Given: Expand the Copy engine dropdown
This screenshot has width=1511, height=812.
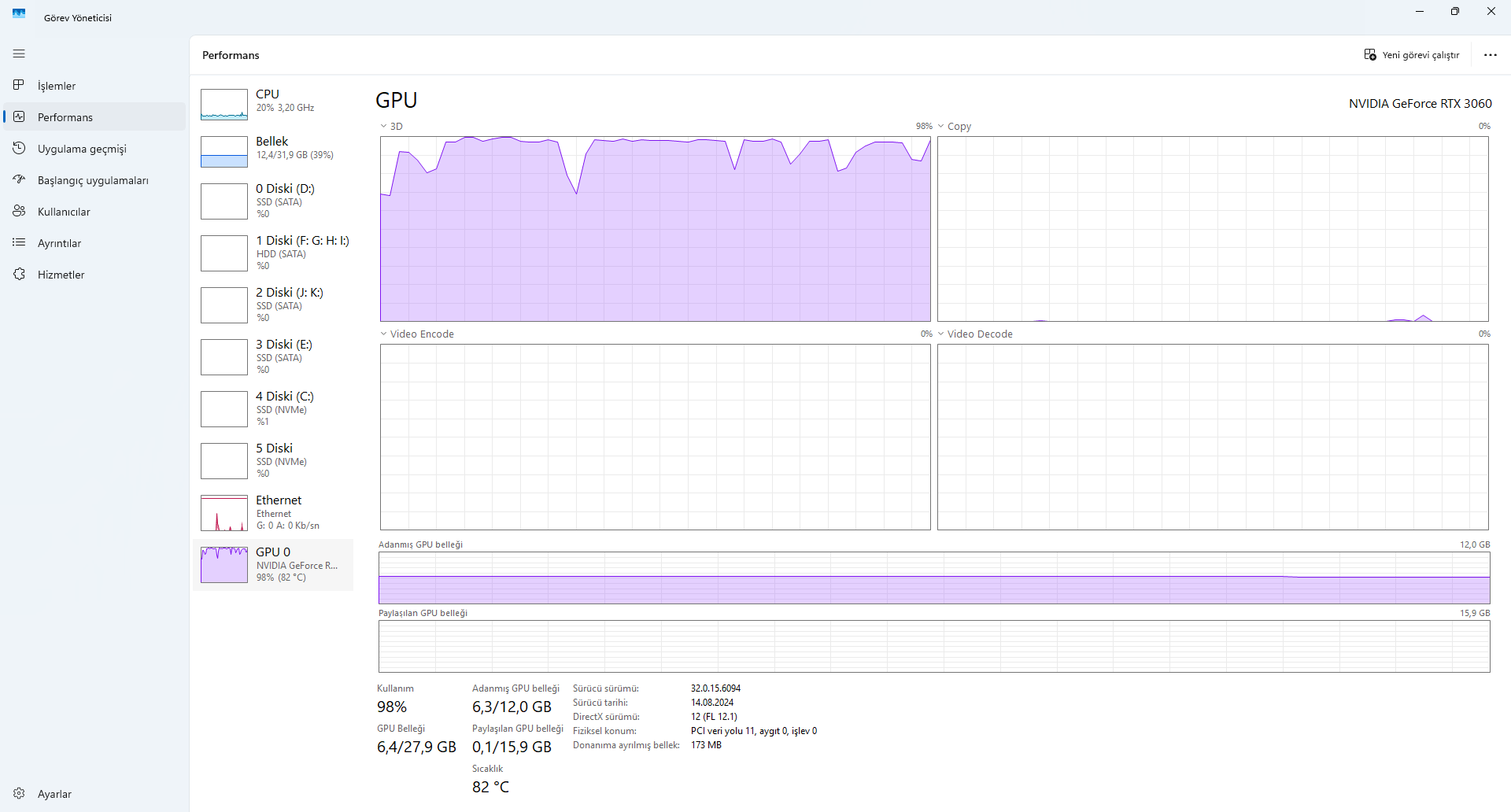Looking at the screenshot, I should tap(941, 126).
